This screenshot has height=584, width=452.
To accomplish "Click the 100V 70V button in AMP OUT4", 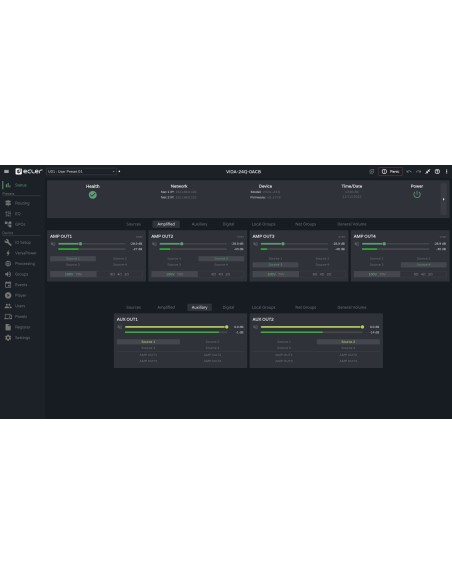I will click(x=377, y=274).
